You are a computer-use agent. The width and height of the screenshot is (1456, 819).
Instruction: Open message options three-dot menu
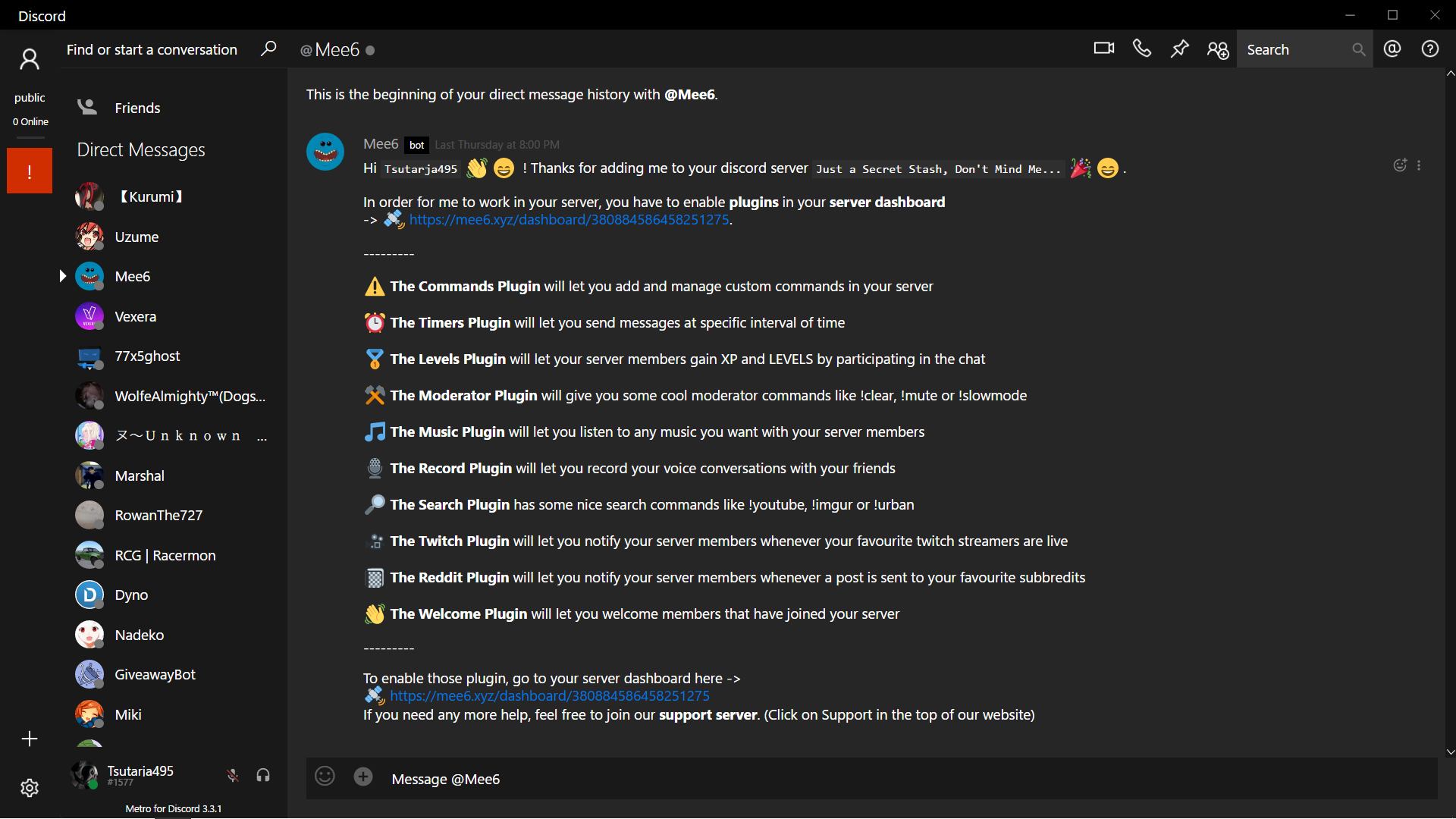[x=1419, y=165]
